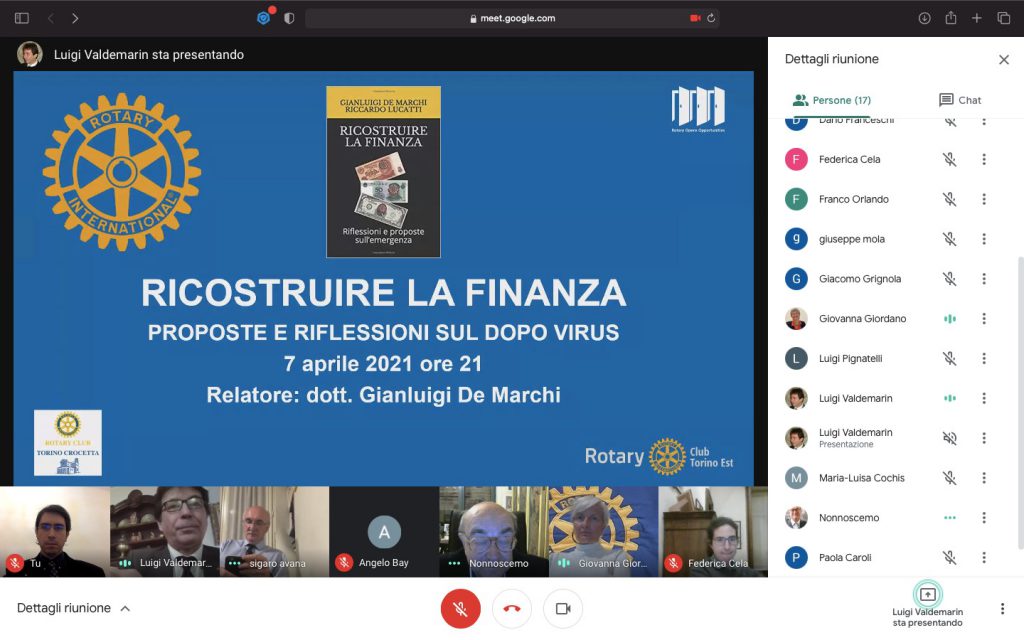Click Nonnoscemo's avatar photo in list
1024x640 pixels.
point(796,518)
